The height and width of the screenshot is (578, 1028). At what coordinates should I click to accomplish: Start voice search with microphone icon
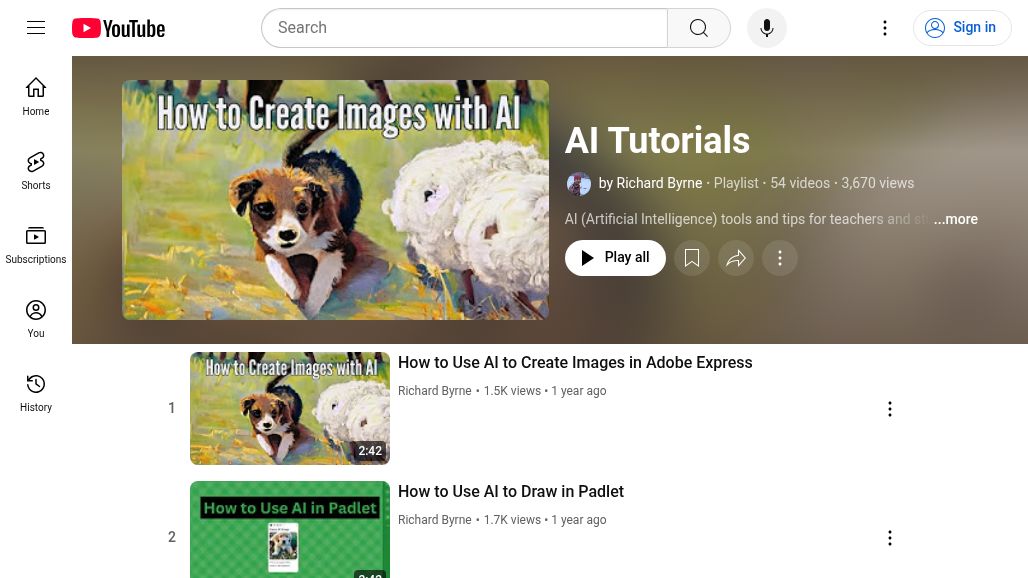tap(766, 28)
